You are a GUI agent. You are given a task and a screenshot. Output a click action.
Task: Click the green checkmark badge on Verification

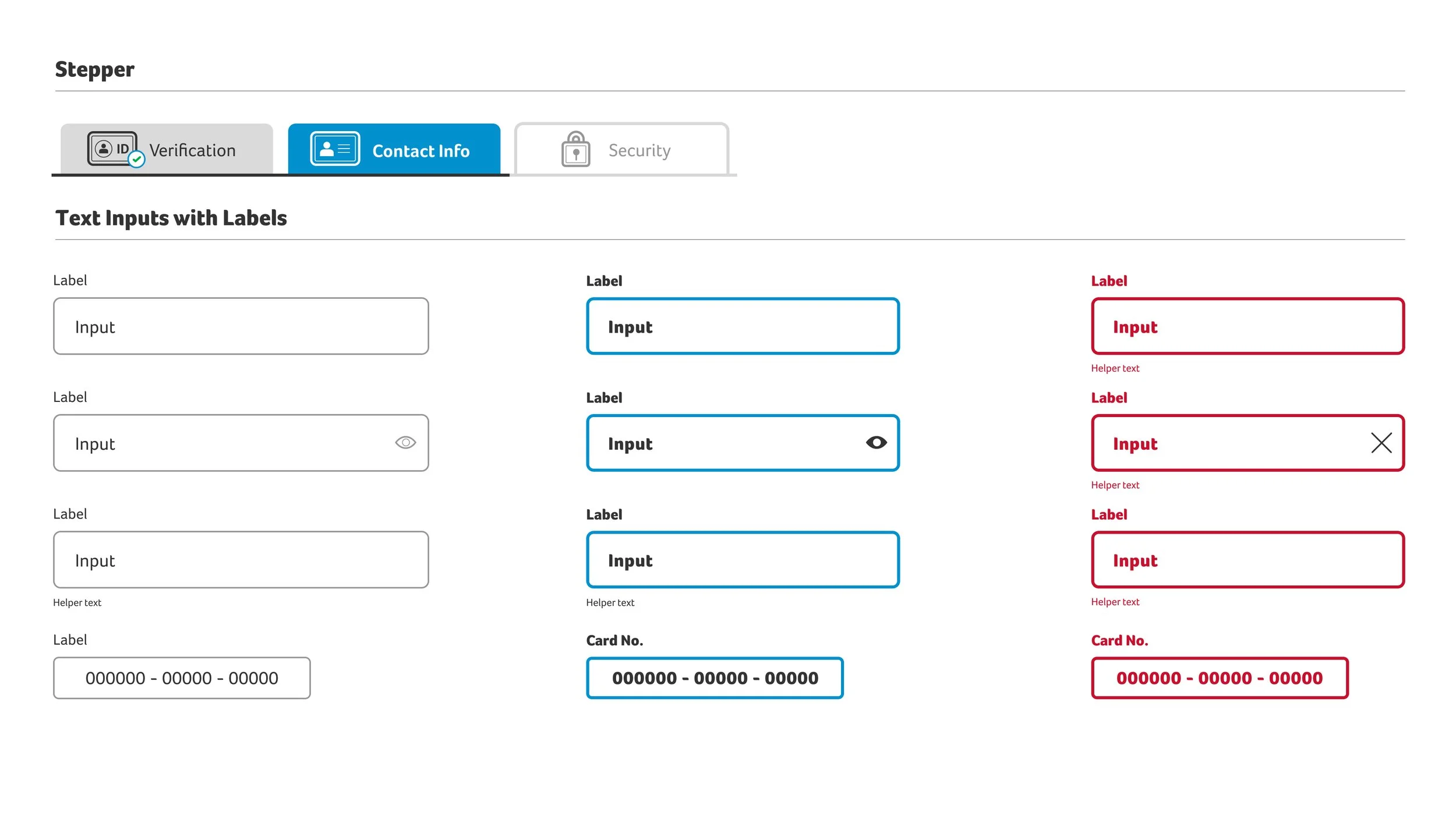136,159
